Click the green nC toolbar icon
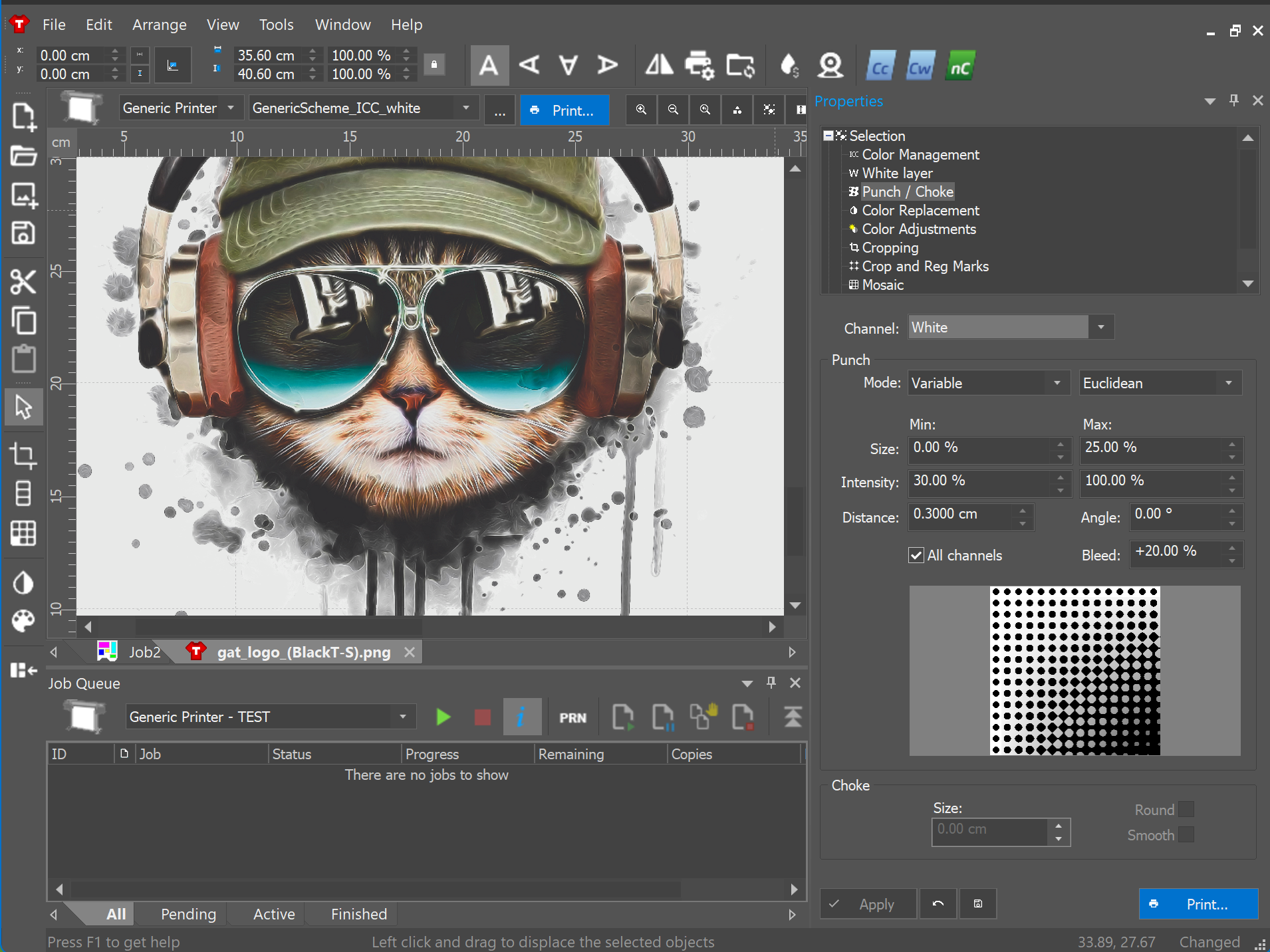The height and width of the screenshot is (952, 1270). coord(960,66)
